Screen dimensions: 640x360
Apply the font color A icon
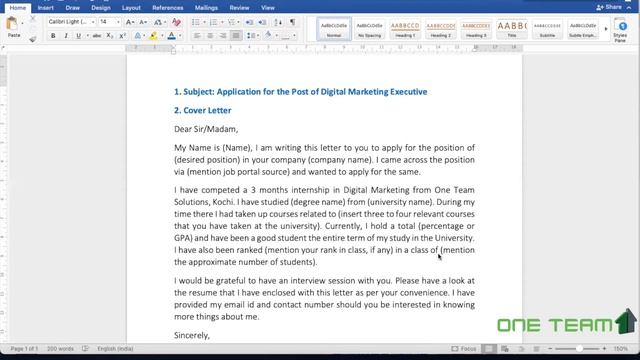point(172,36)
